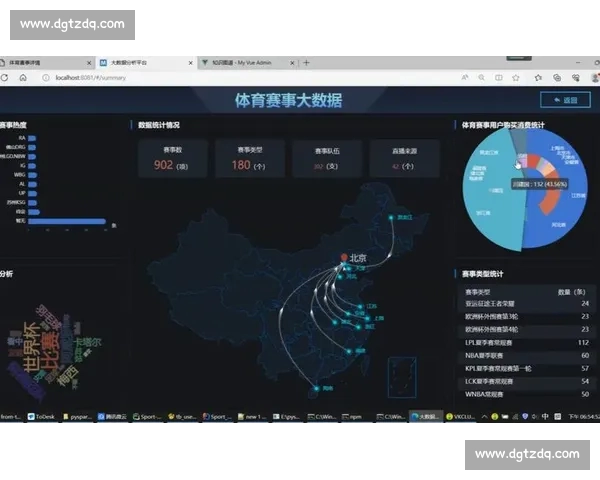Viewport: 600px width, 480px height.
Task: Open the read aloud icon in address bar
Action: pos(465,78)
